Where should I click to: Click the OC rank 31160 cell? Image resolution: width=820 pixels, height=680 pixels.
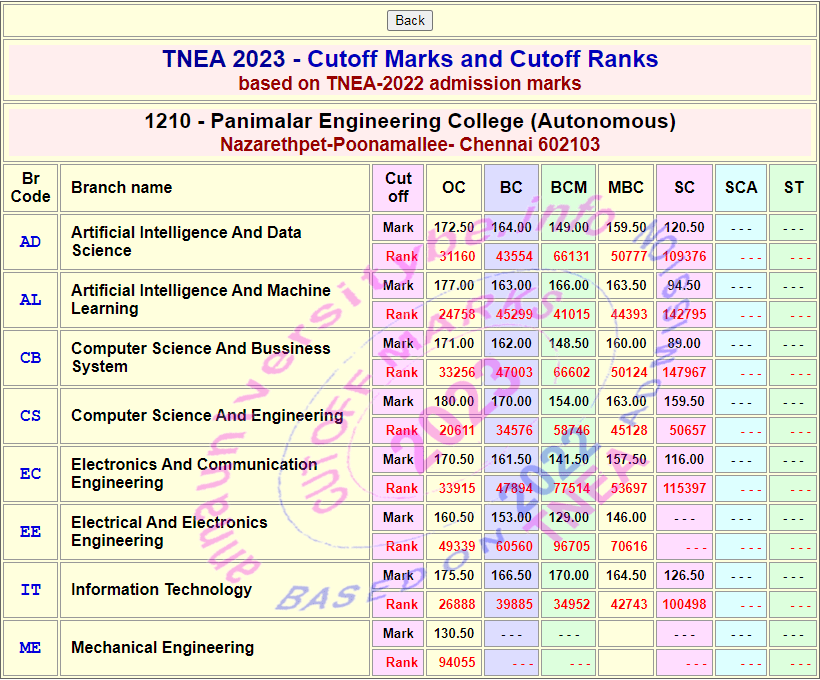tap(454, 256)
